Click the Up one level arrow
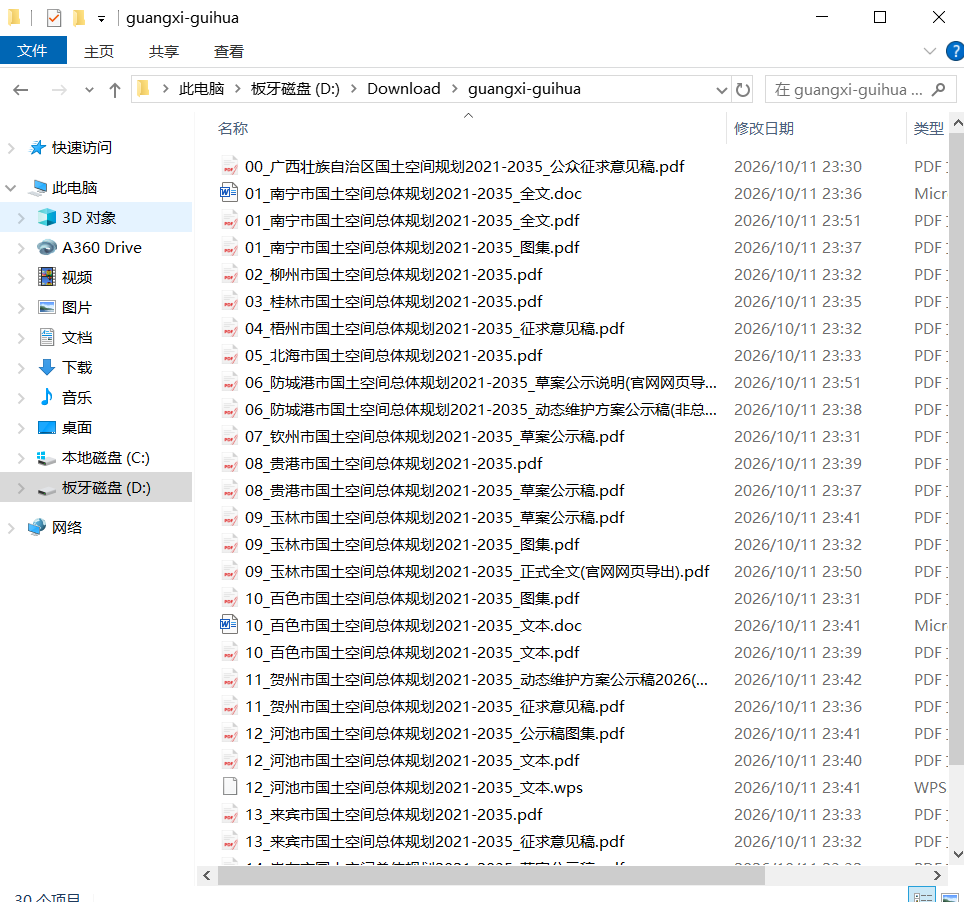The image size is (964, 902). click(x=115, y=90)
